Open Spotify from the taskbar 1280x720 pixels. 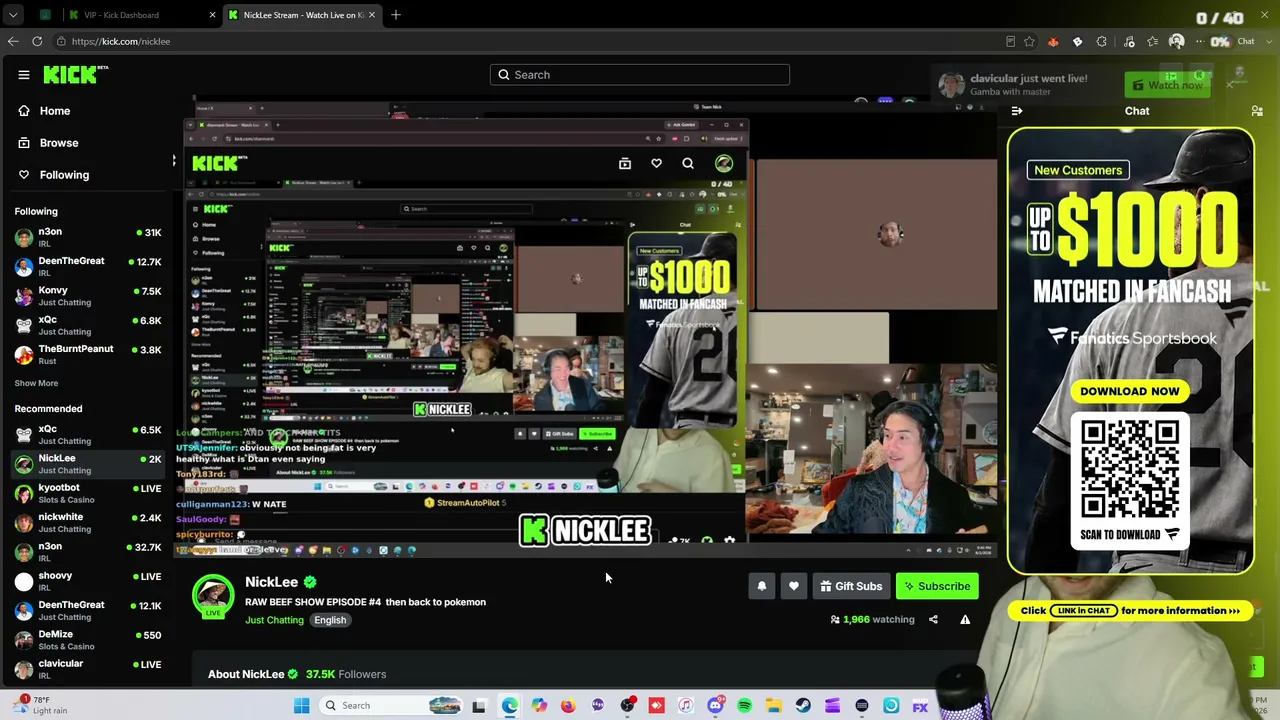[745, 706]
